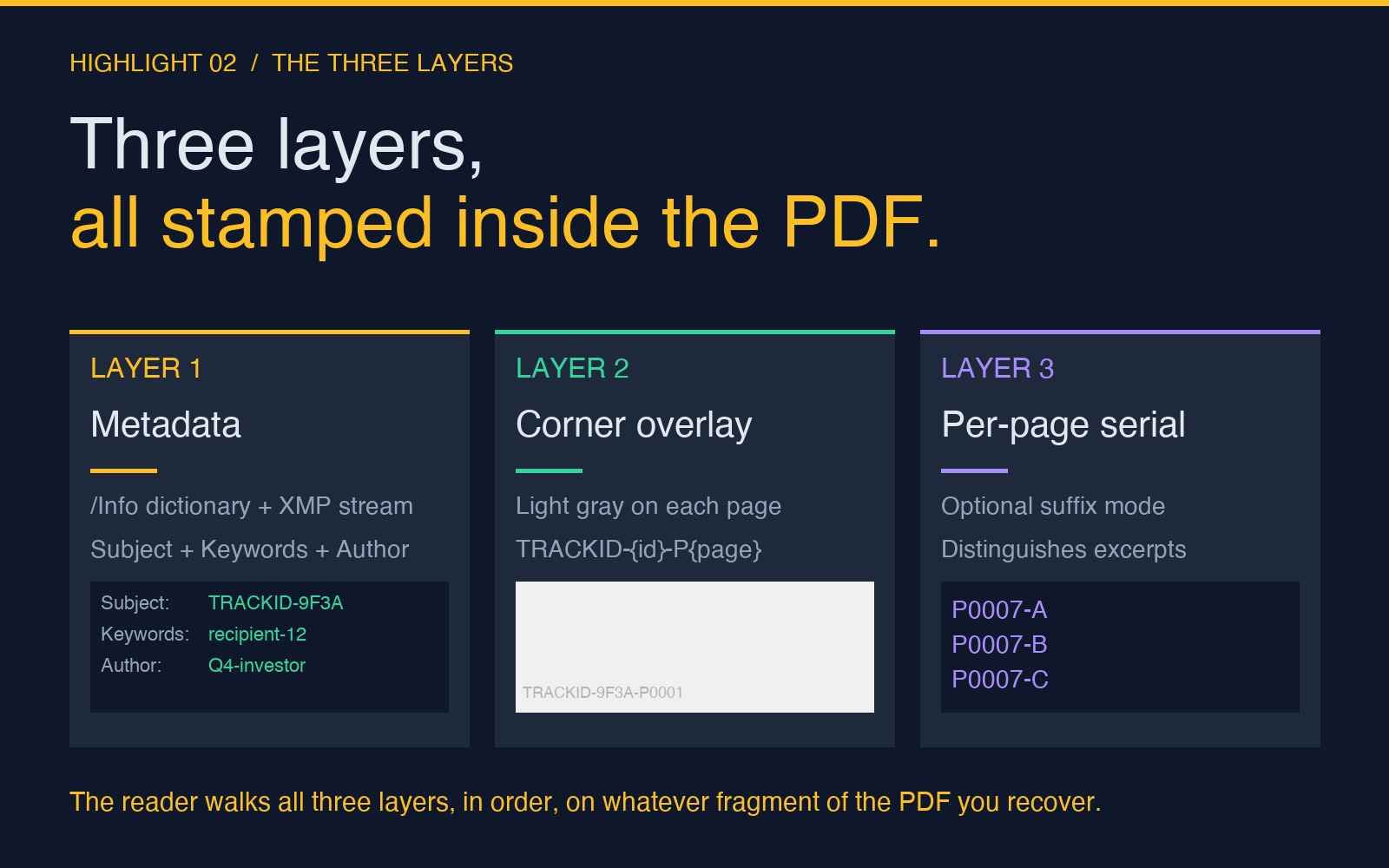Select the value 'recipient-12'
This screenshot has width=1389, height=868.
(258, 634)
